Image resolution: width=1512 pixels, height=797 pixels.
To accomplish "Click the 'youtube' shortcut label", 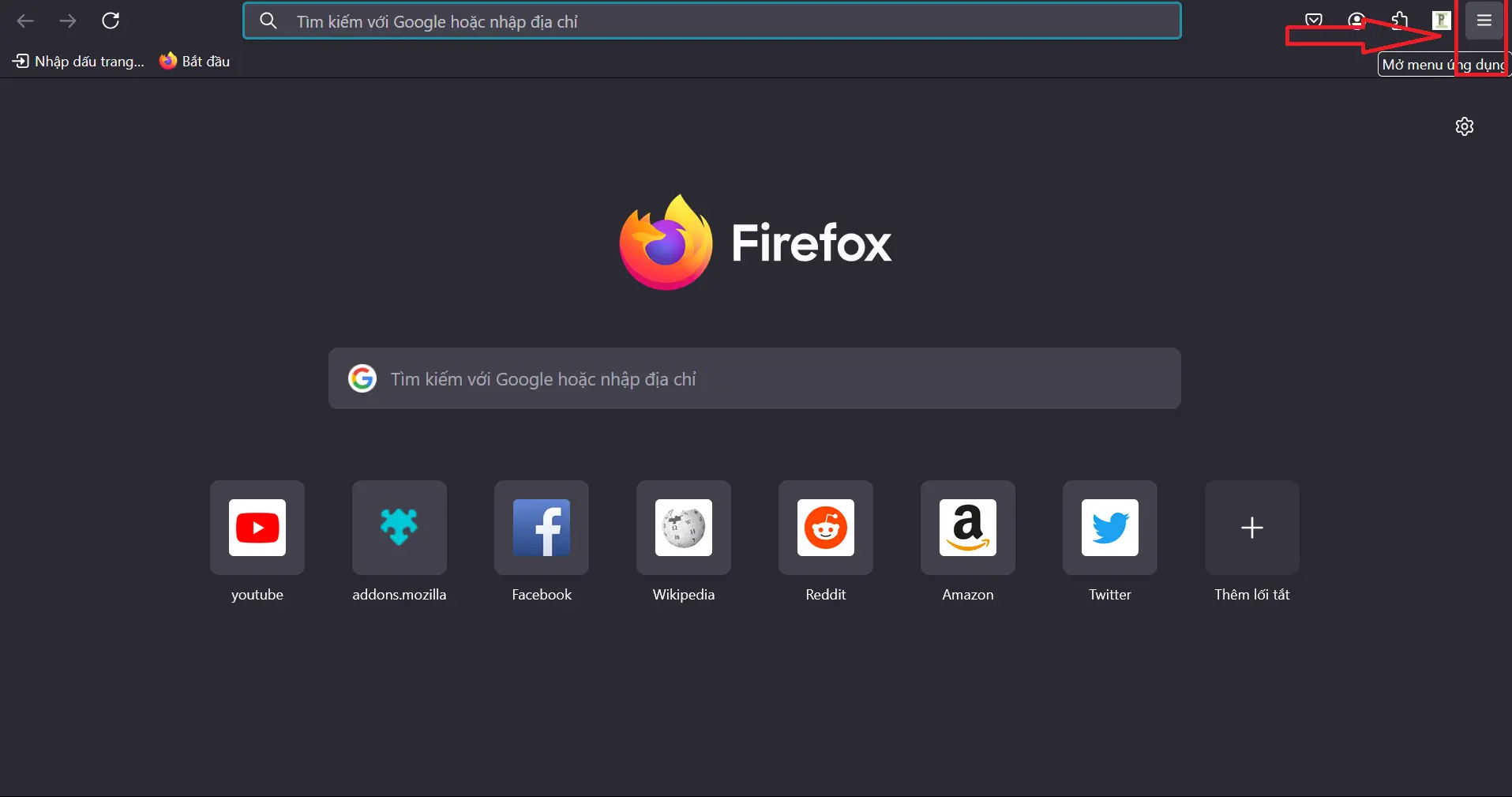I will click(257, 595).
